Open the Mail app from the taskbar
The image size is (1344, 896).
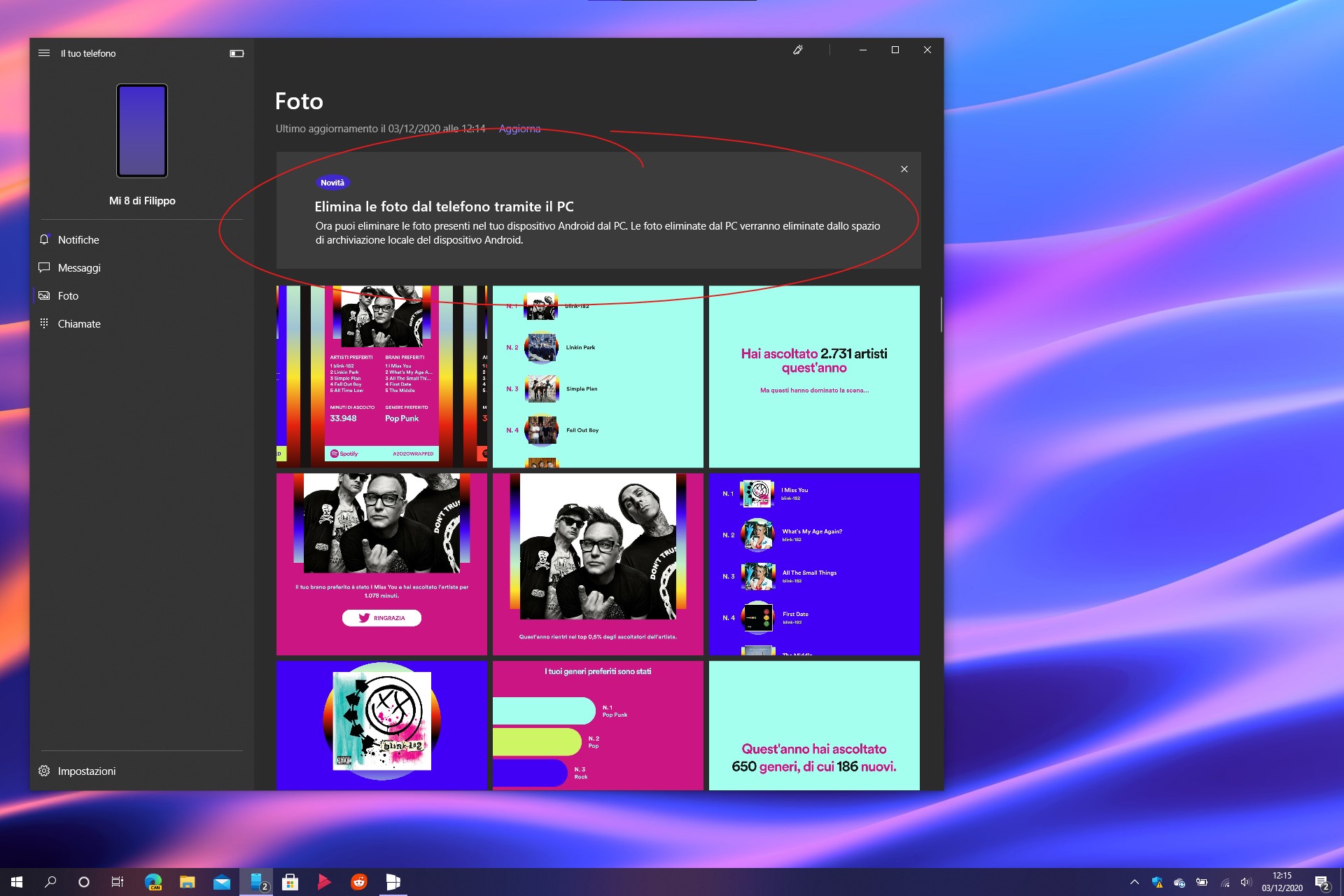coord(222,882)
